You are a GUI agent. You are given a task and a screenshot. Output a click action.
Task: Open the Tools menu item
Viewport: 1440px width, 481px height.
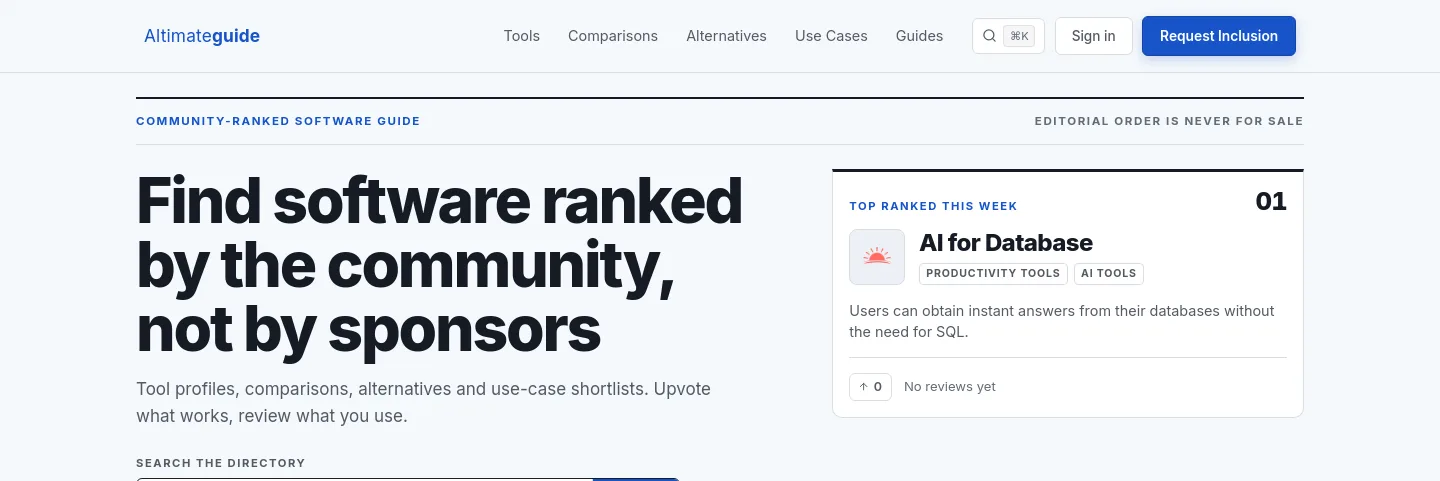pos(522,36)
